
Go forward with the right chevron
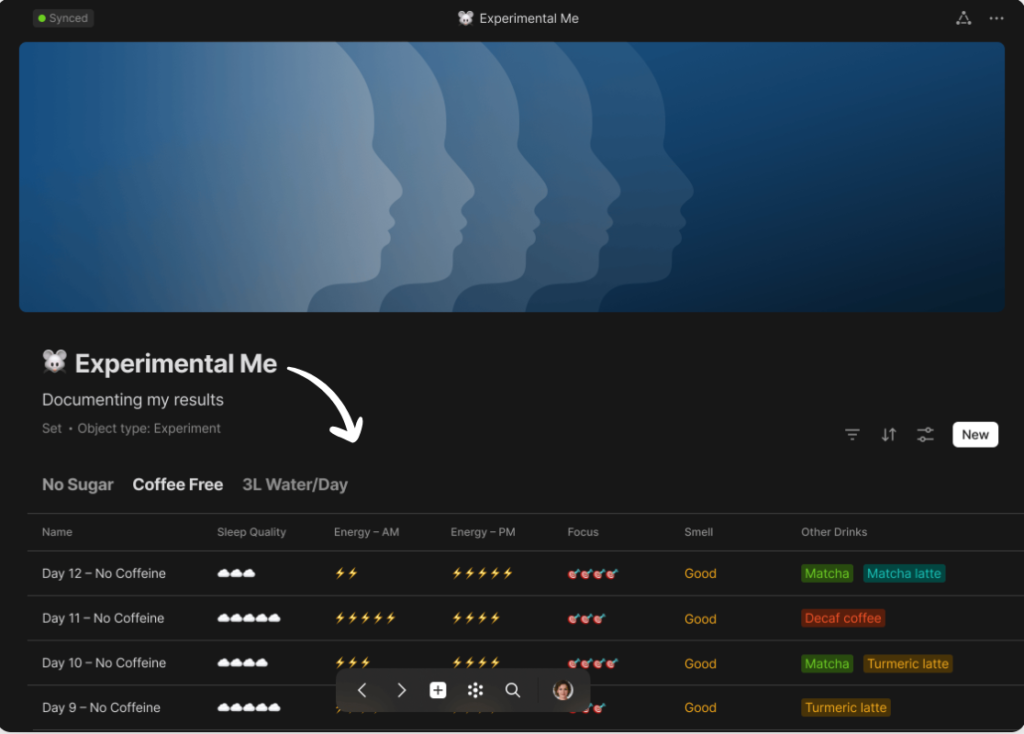(401, 690)
